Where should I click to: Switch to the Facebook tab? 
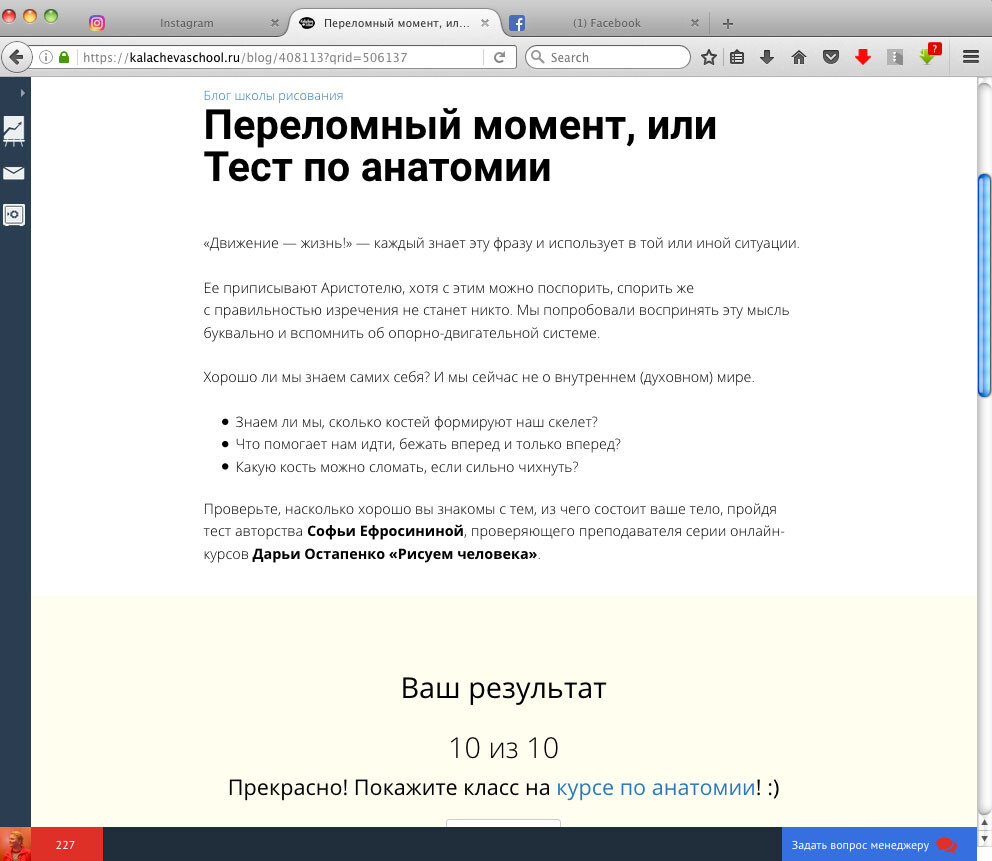pos(605,23)
